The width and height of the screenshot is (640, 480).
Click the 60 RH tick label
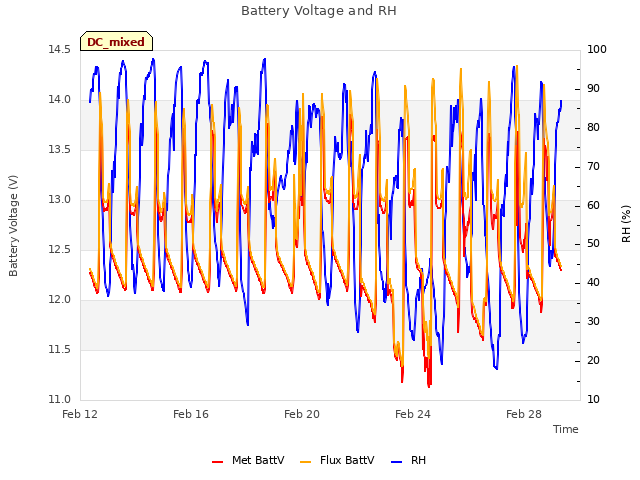[x=593, y=205]
